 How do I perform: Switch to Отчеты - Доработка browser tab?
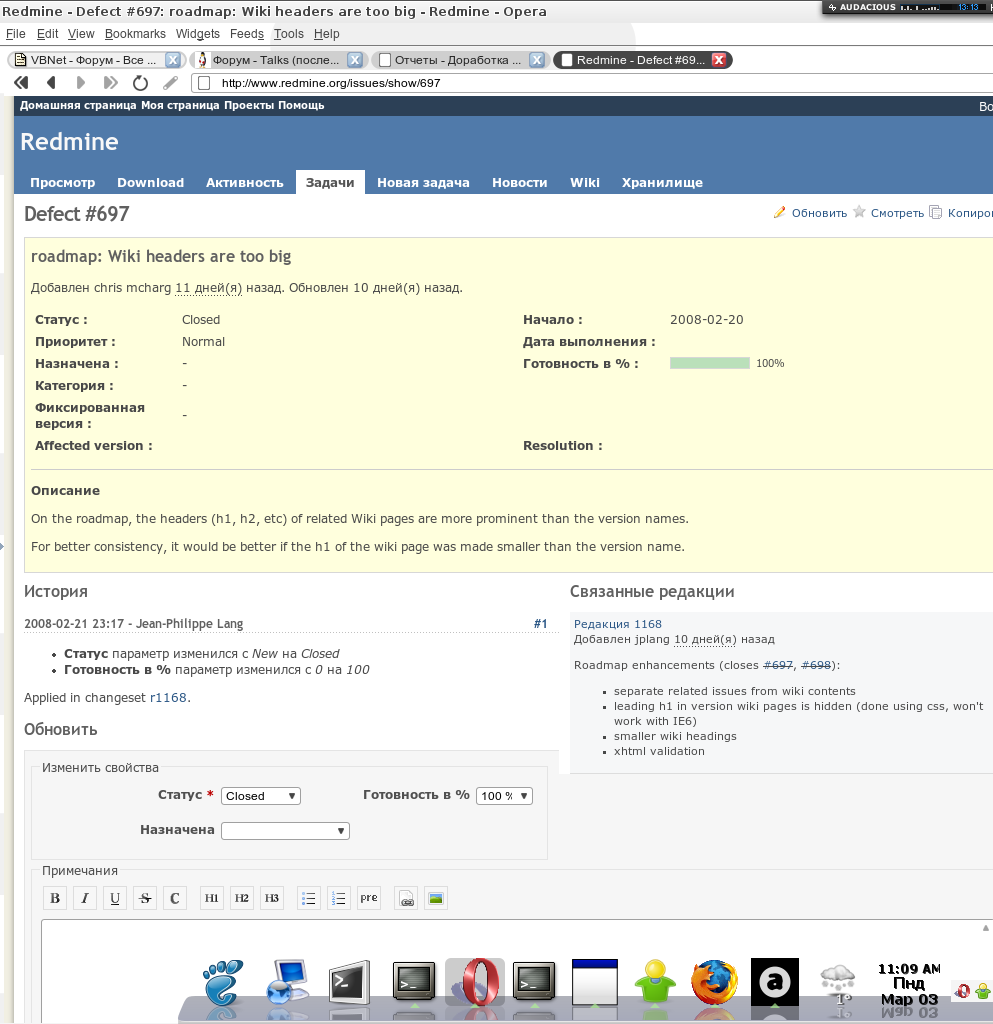point(459,60)
